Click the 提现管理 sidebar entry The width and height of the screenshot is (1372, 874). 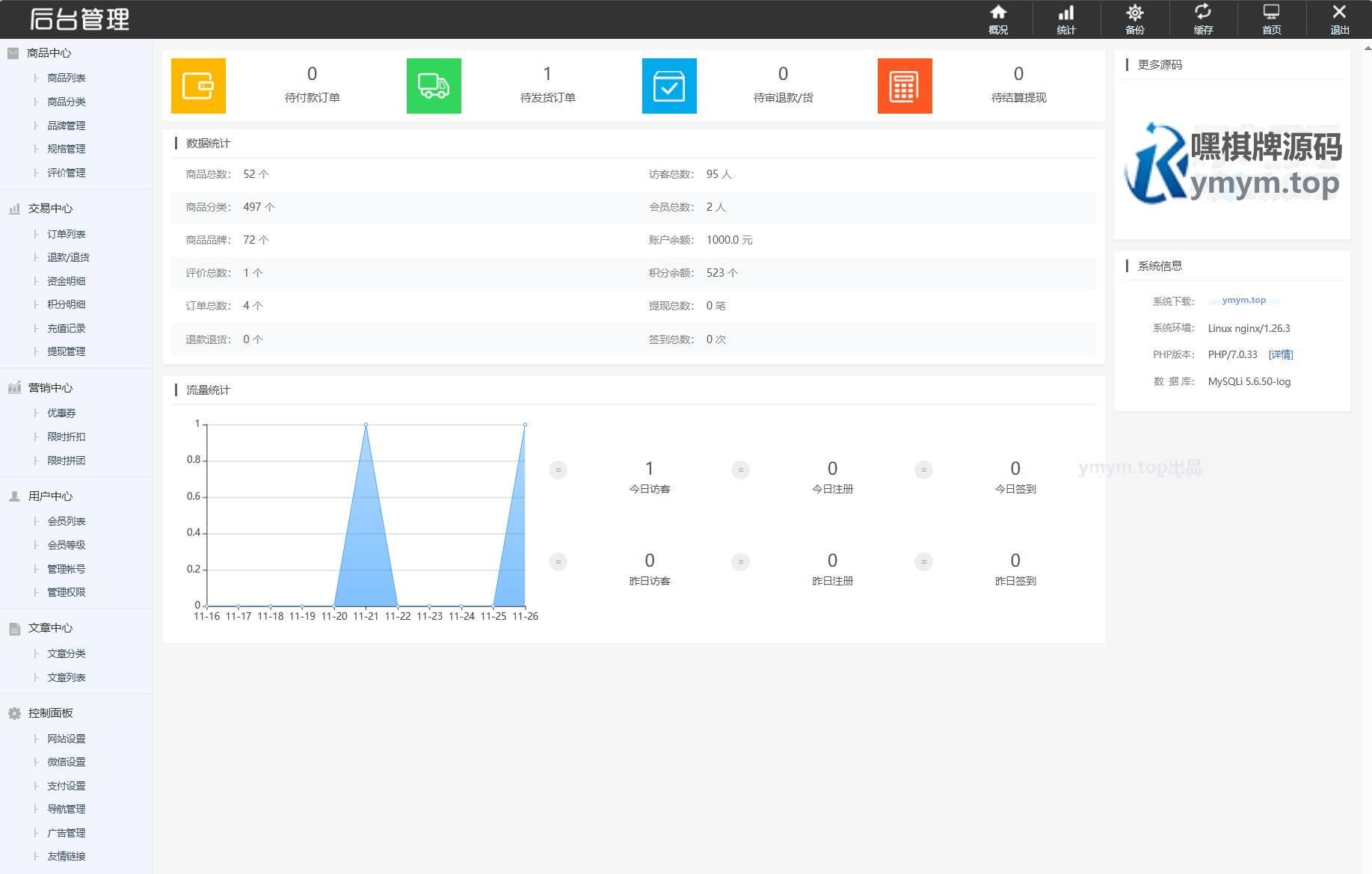point(67,351)
